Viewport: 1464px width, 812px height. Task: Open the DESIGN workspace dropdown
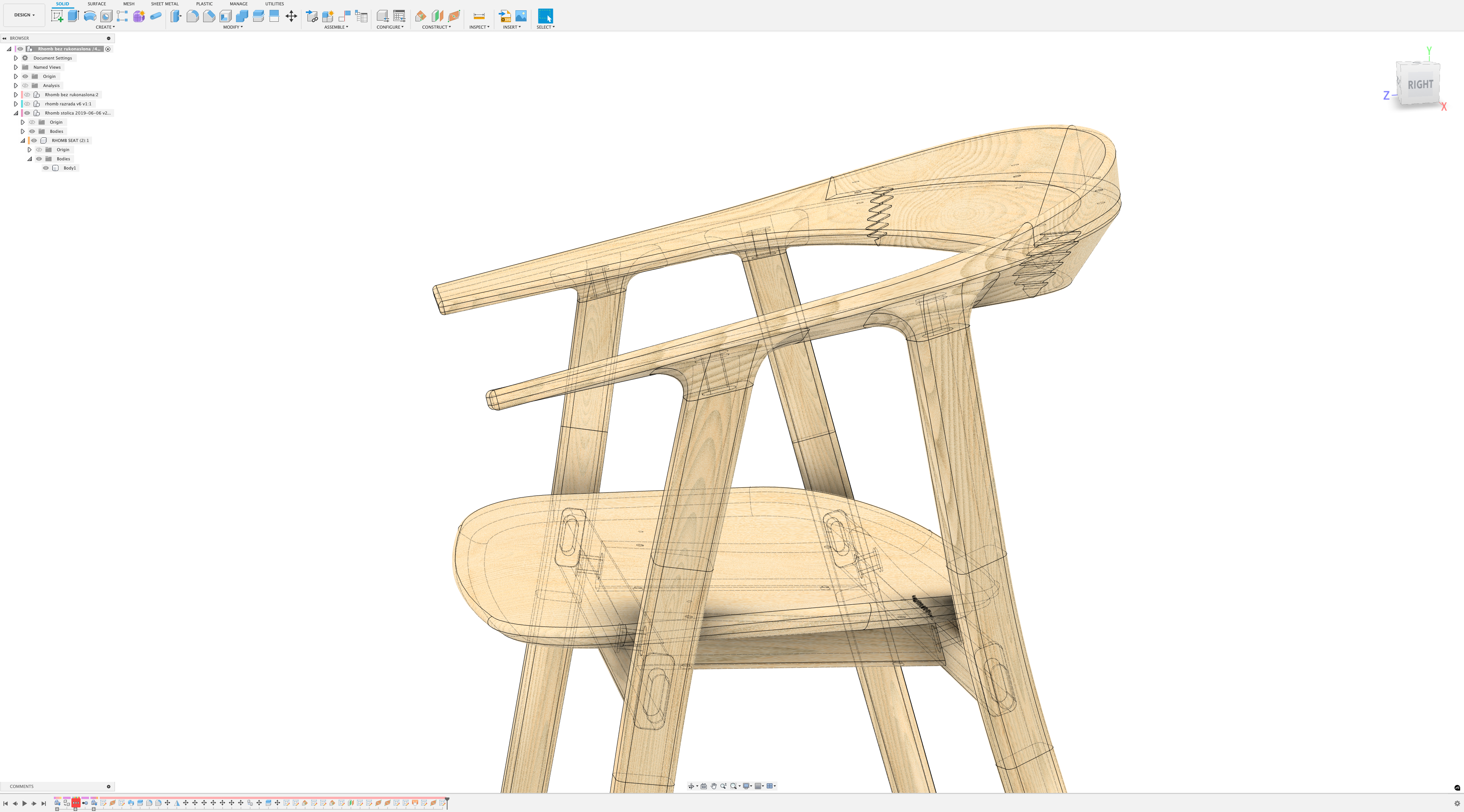click(24, 15)
